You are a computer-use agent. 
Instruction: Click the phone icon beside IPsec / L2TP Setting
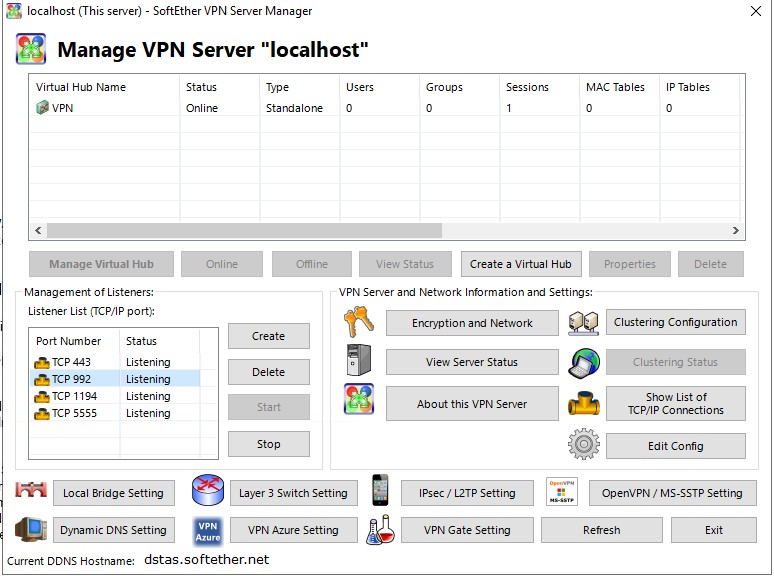point(380,492)
